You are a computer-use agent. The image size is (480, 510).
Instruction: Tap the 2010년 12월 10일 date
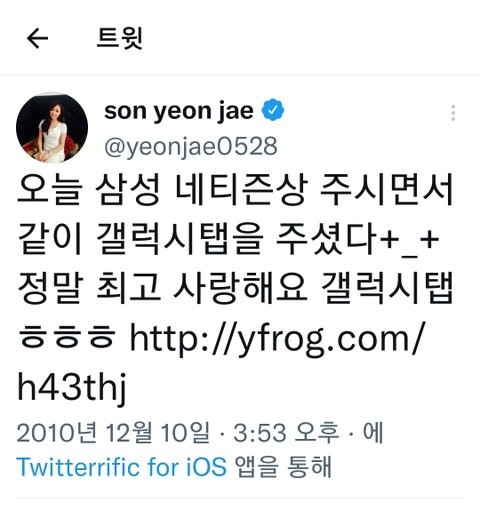(x=113, y=432)
